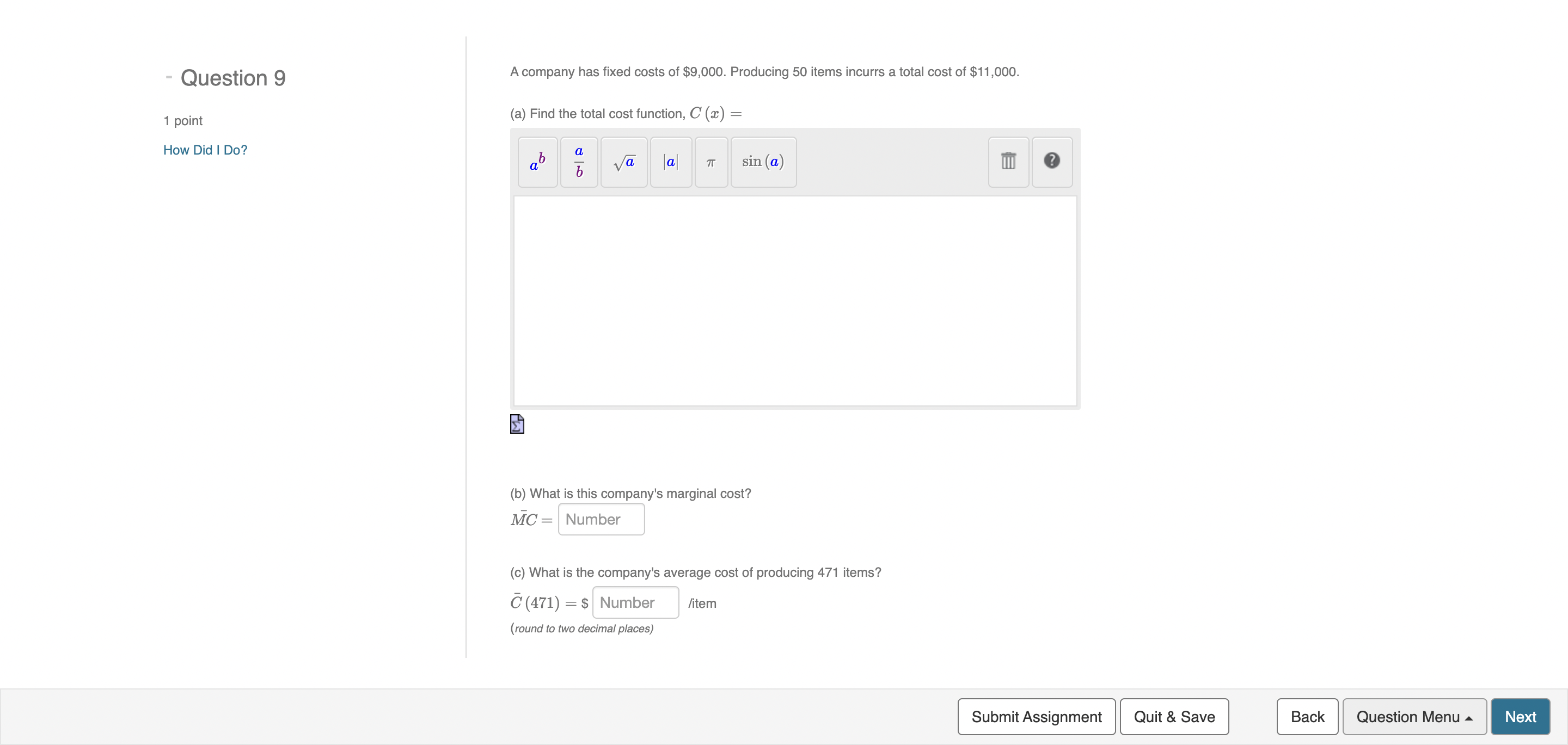
Task: Click inside the equation answer area
Action: 794,301
